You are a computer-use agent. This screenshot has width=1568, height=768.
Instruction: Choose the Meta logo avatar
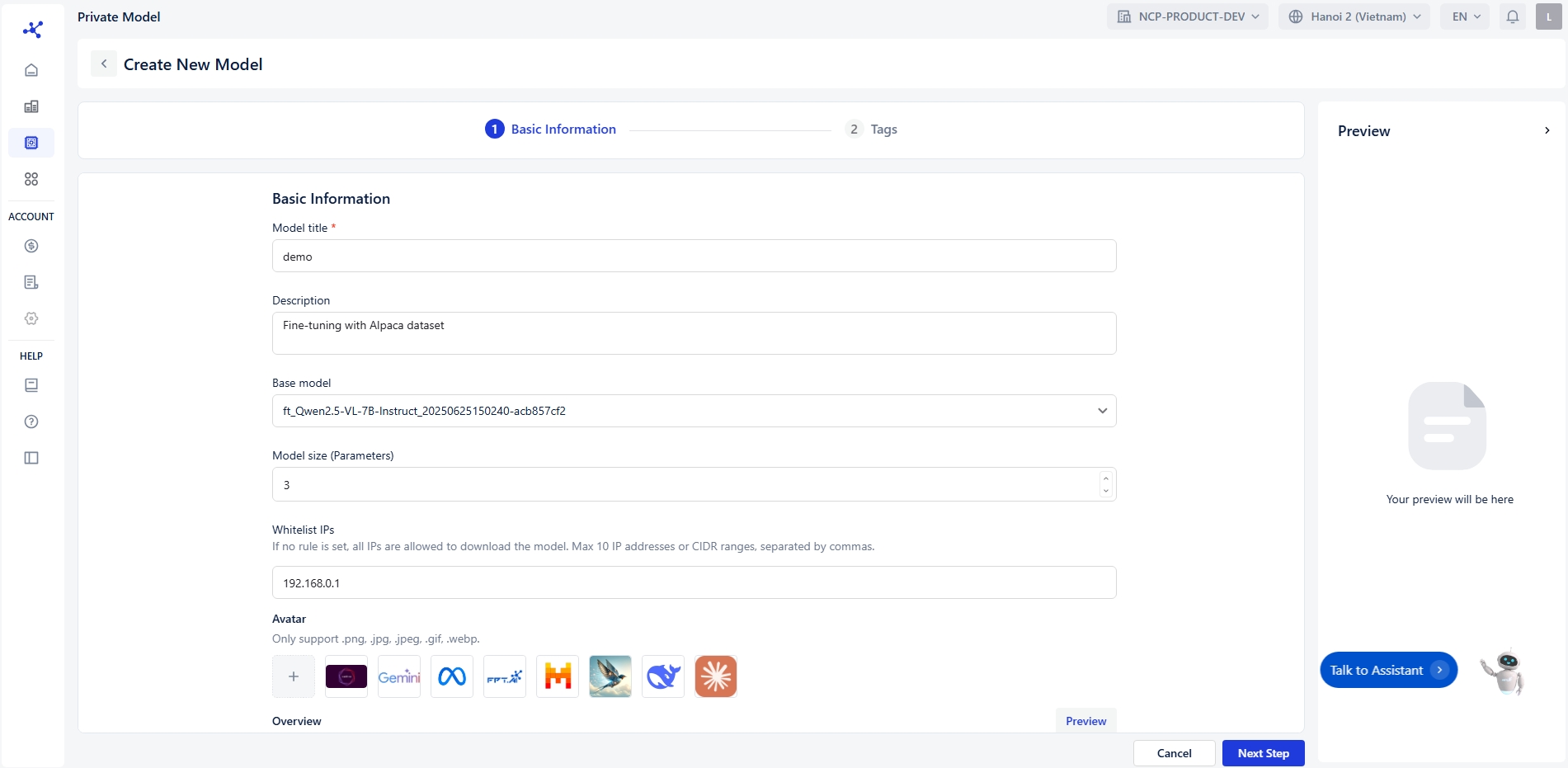click(x=452, y=676)
